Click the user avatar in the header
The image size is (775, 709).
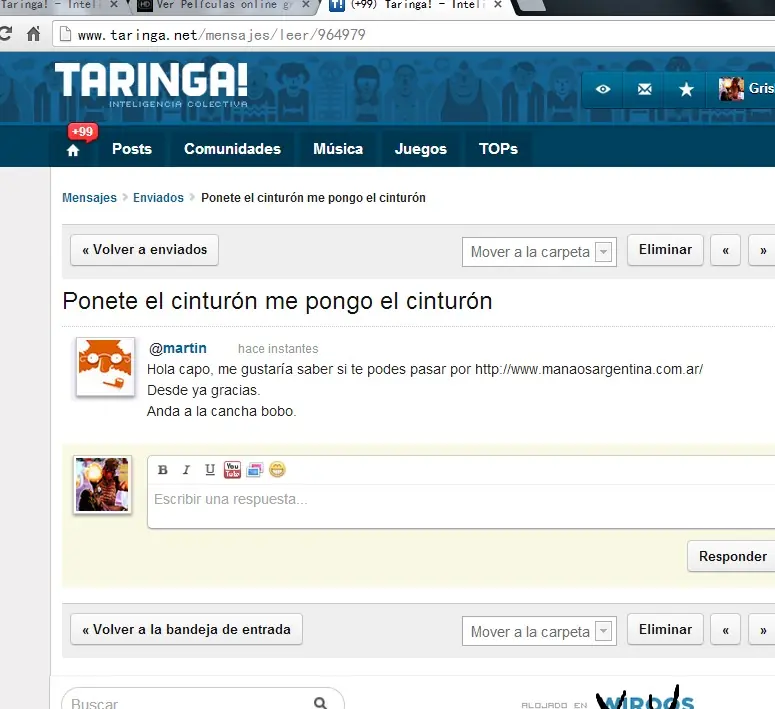click(731, 89)
